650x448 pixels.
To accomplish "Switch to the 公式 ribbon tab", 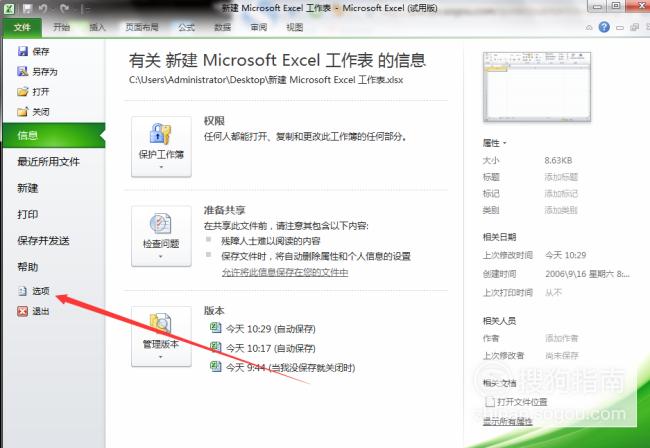I will [187, 27].
